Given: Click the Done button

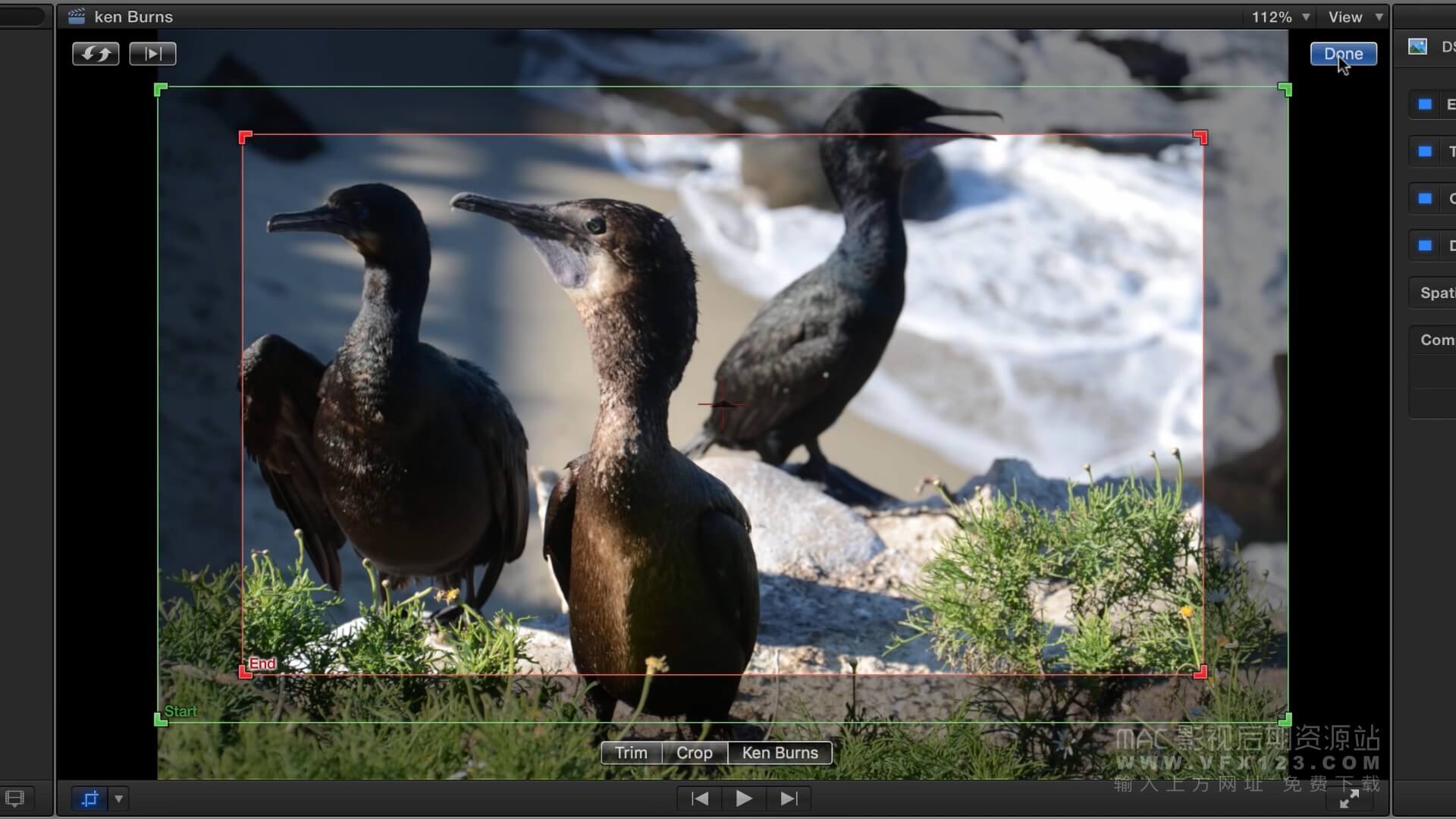Looking at the screenshot, I should pos(1343,54).
